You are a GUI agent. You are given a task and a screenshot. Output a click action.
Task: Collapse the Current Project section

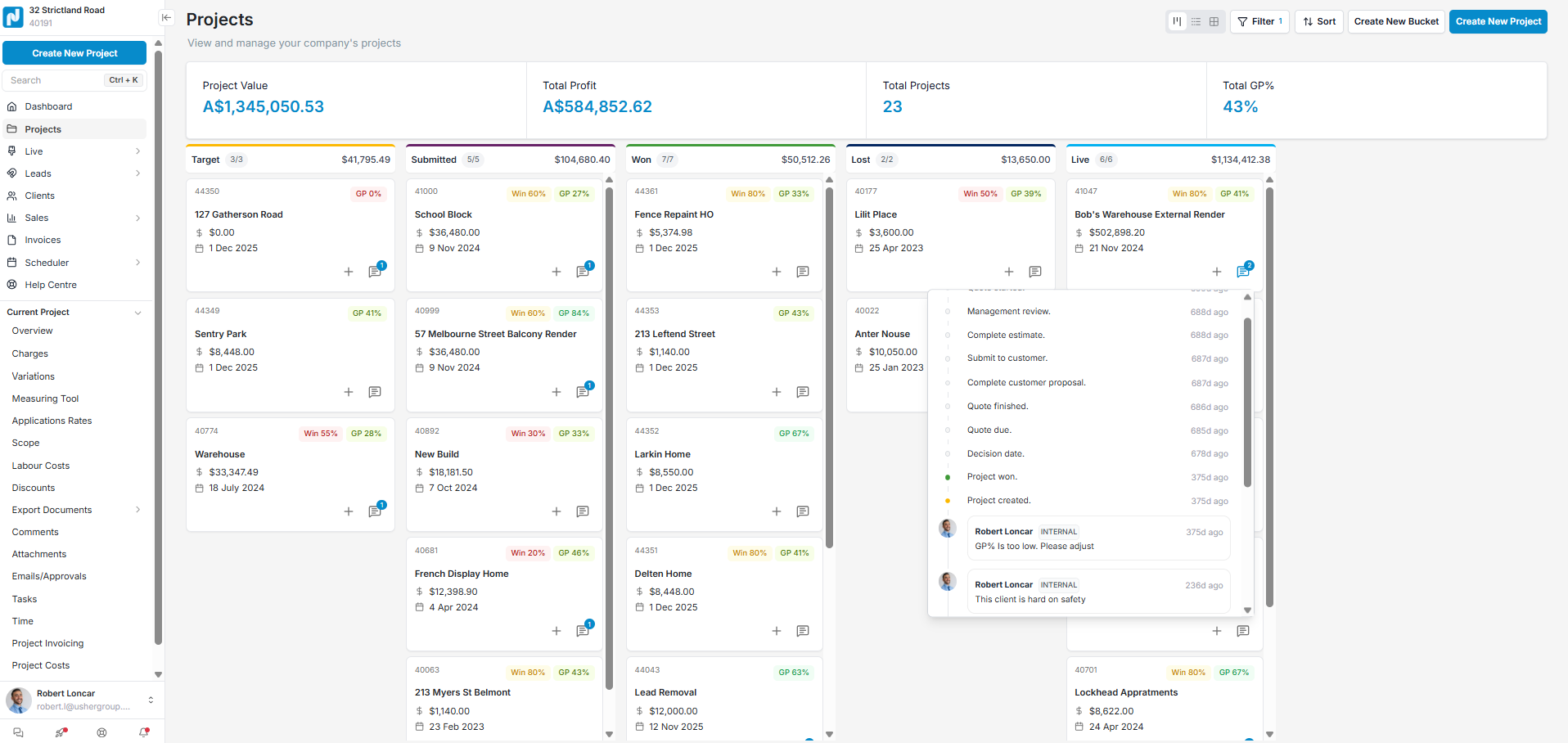coord(137,313)
